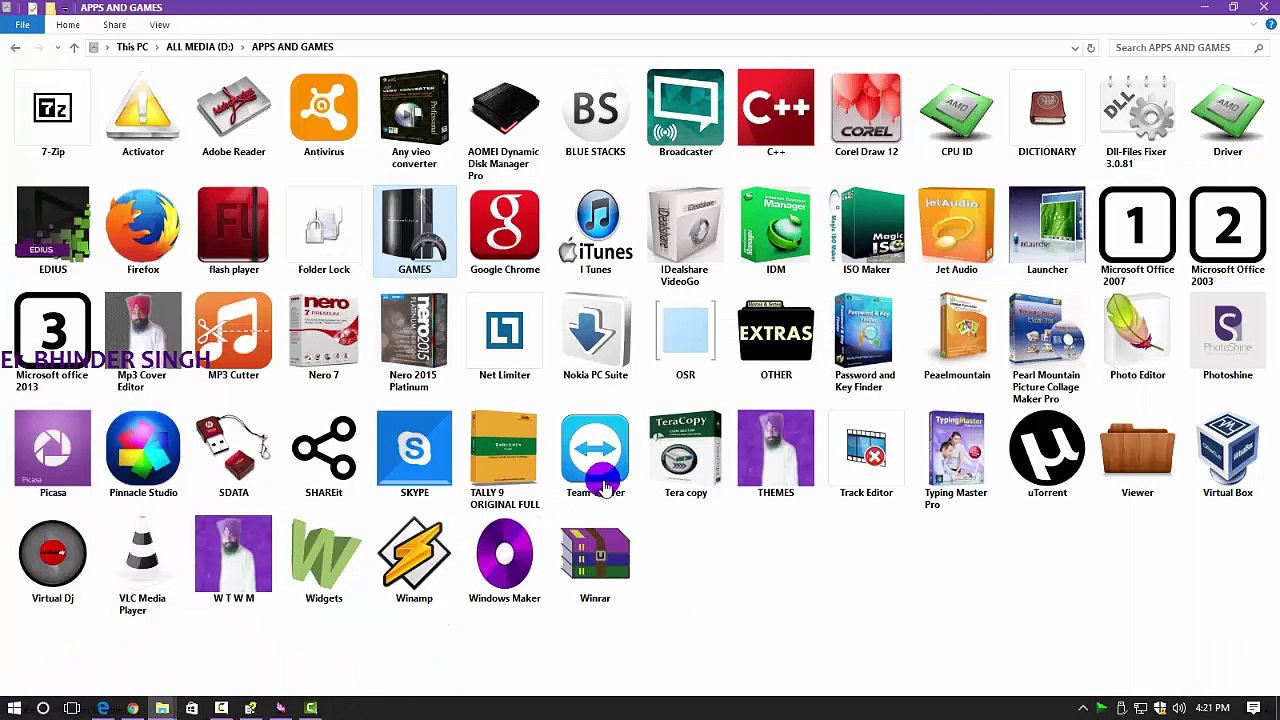Viewport: 1280px width, 720px height.
Task: Switch to the View ribbon tab
Action: click(159, 24)
